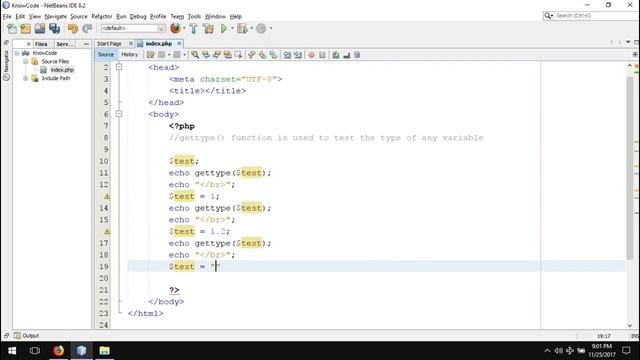Screen dimensions: 640x360
Task: Click Shift Line Left icon
Action: (x=287, y=55)
